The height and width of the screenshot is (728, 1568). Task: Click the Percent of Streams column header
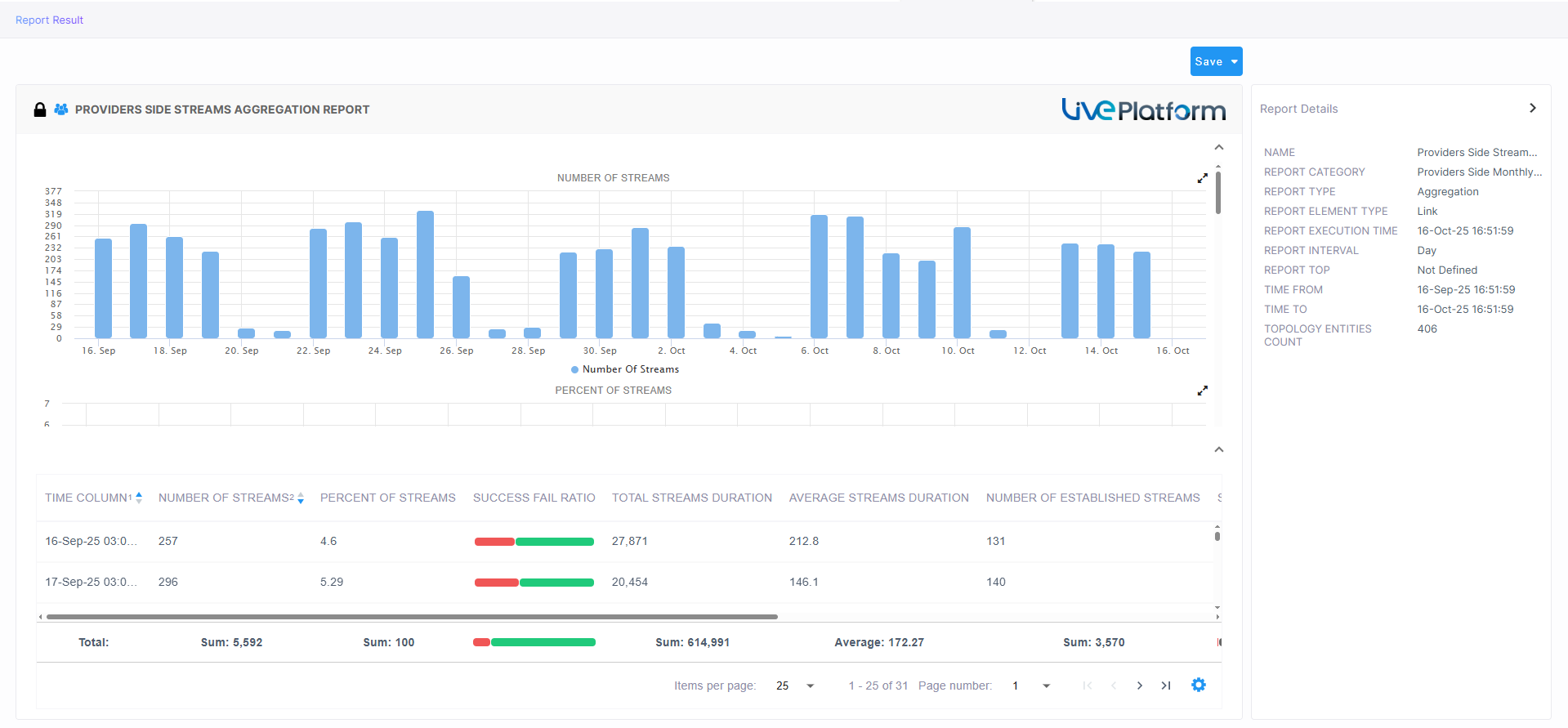pos(387,498)
